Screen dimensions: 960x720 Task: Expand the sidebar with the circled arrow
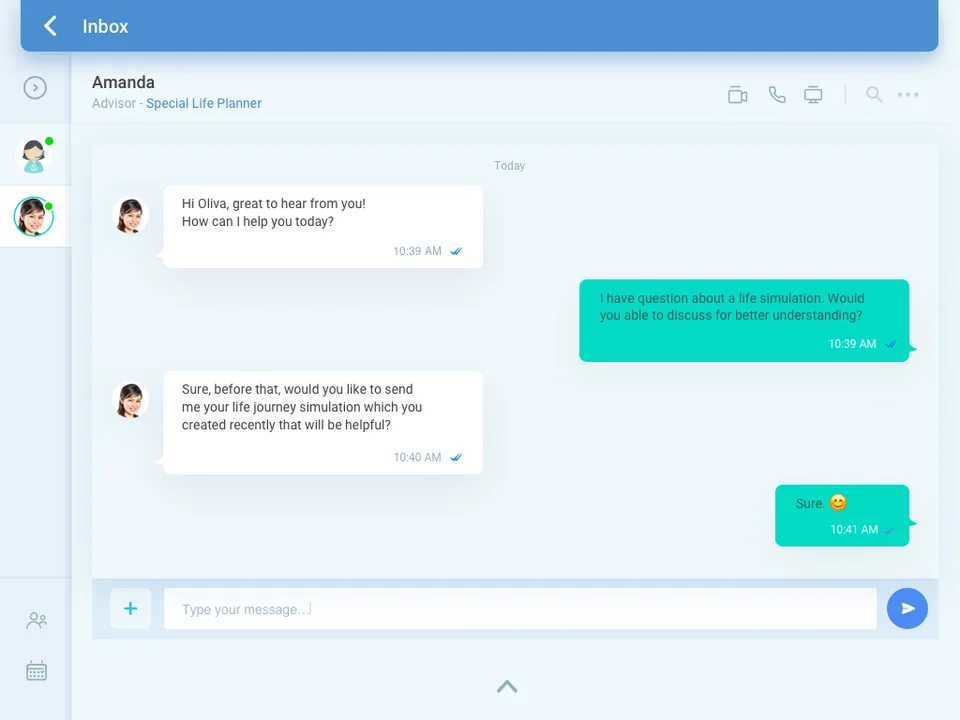pyautogui.click(x=35, y=88)
